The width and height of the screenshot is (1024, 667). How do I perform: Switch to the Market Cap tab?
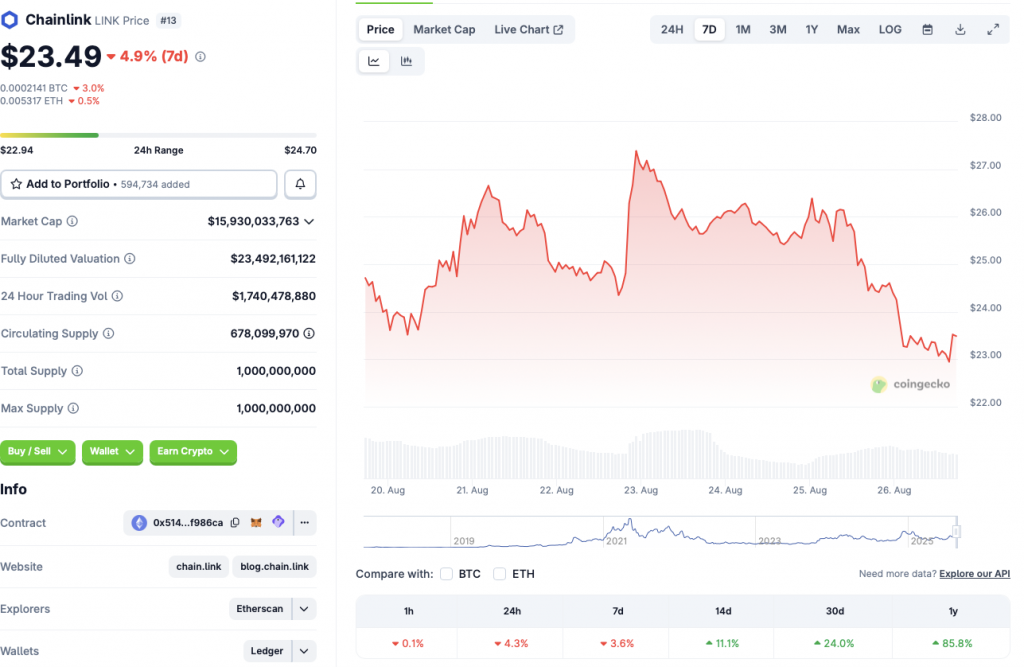pos(444,29)
